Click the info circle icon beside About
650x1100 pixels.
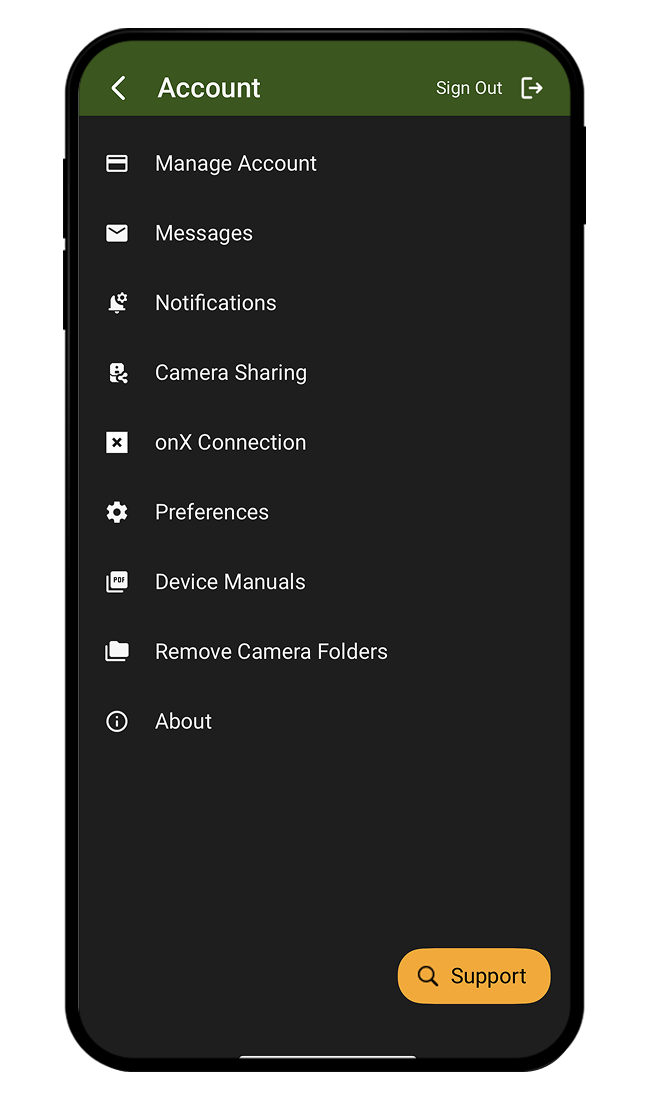[117, 721]
